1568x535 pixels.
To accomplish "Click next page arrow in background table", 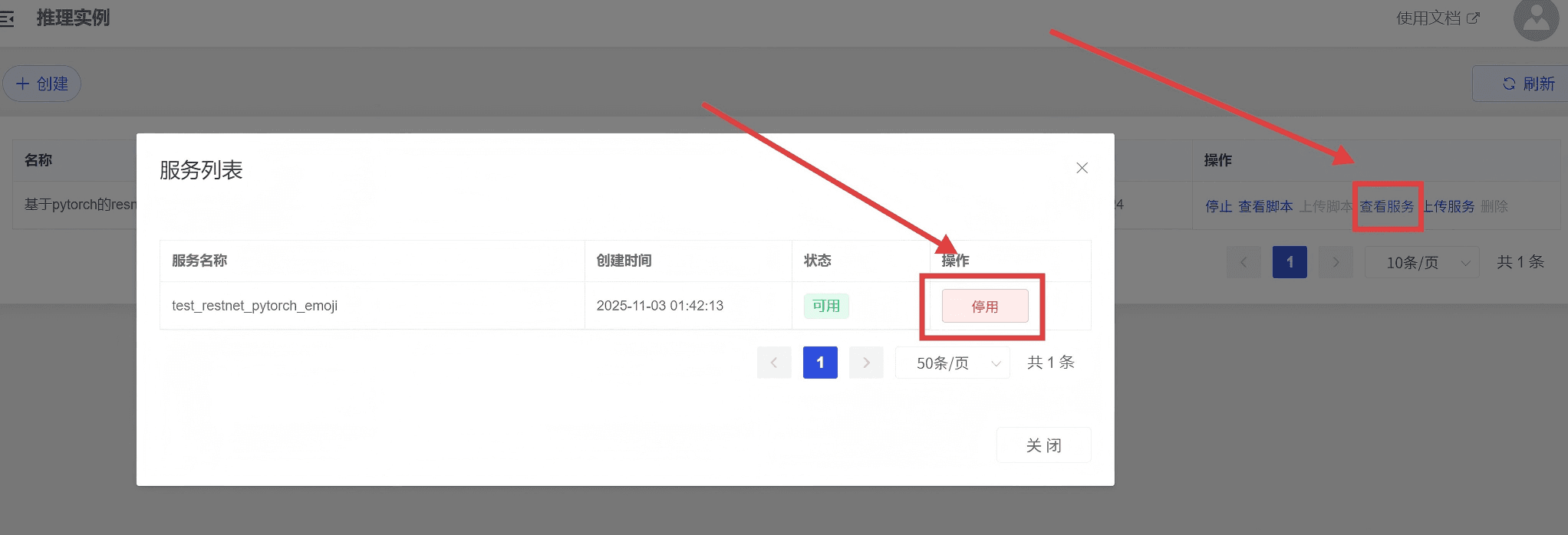I will click(1336, 263).
